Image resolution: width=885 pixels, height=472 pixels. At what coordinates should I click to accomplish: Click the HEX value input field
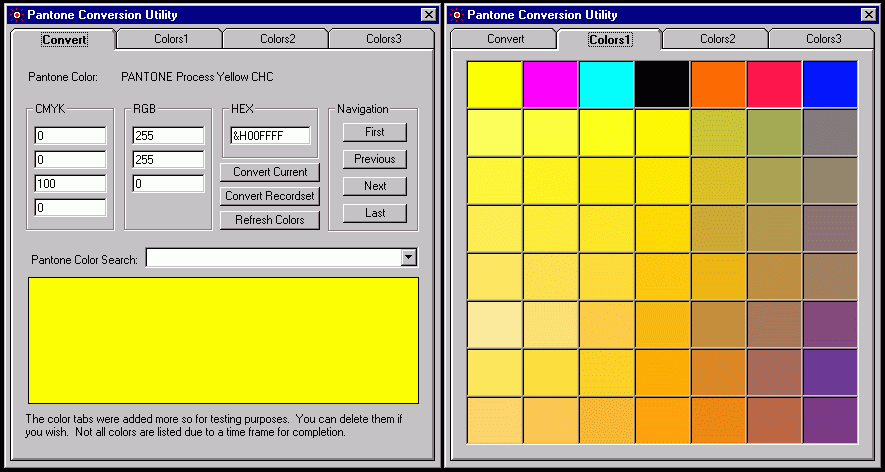coord(270,135)
